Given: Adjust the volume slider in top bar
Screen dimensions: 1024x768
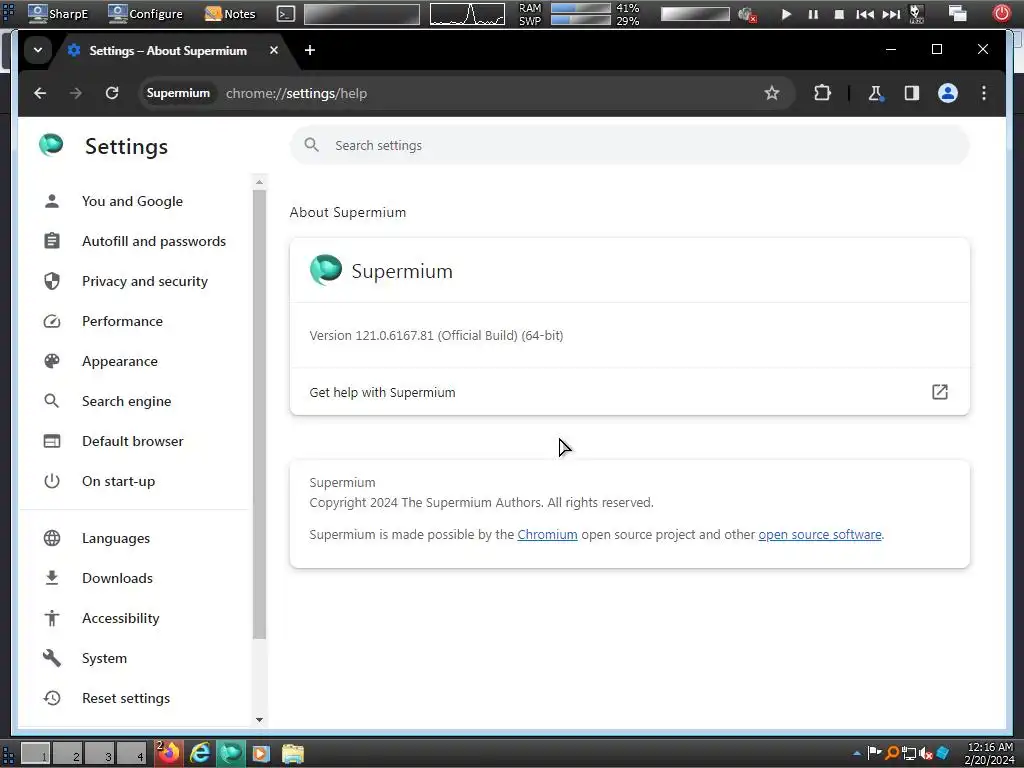Looking at the screenshot, I should point(695,14).
